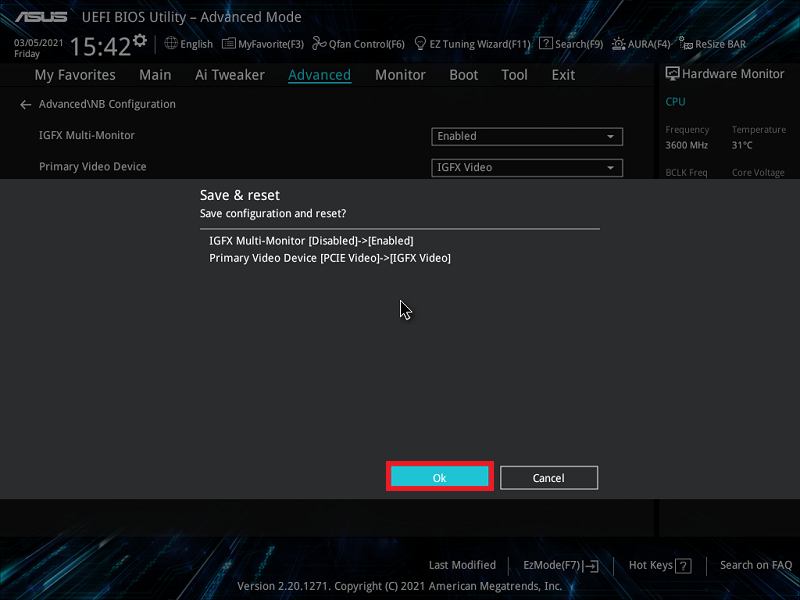Open Search(F9) tool
800x600 pixels.
click(x=571, y=44)
